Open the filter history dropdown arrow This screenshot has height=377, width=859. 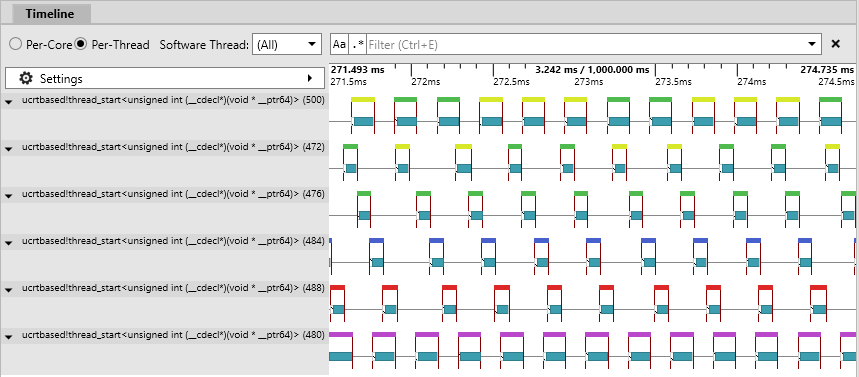pyautogui.click(x=812, y=44)
